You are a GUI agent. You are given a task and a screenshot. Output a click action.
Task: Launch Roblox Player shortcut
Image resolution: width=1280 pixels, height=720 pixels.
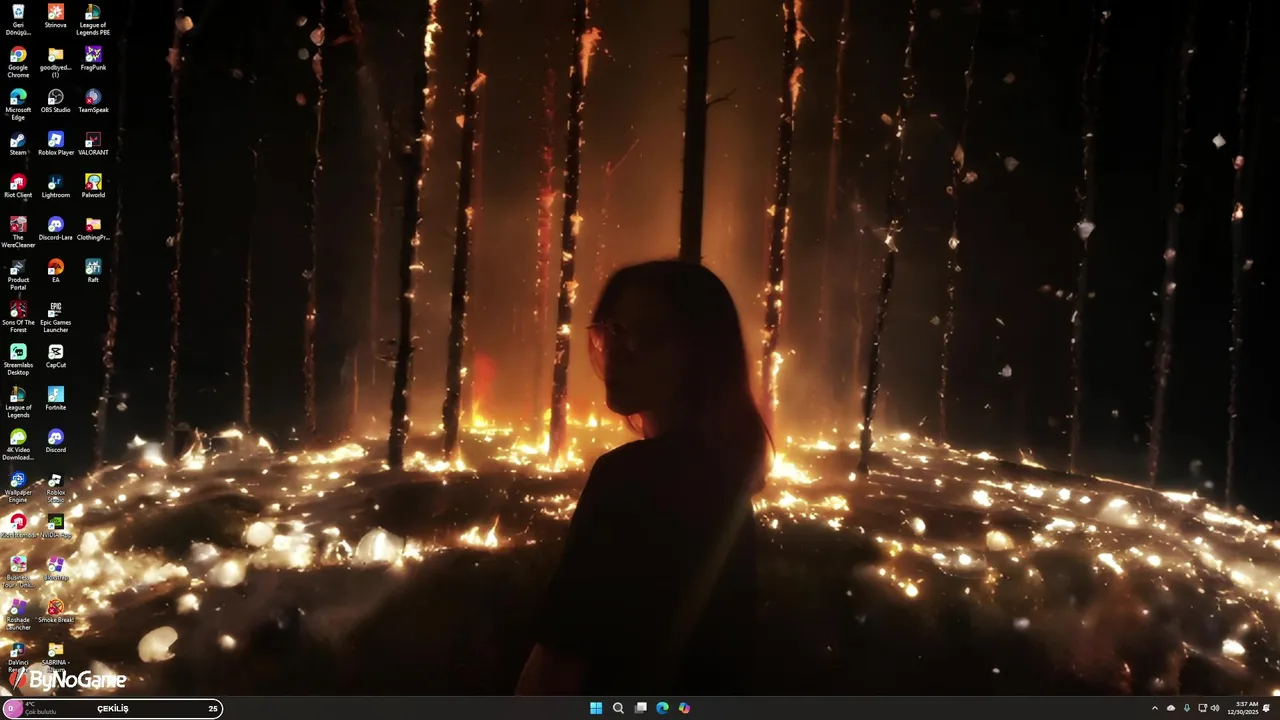click(56, 144)
